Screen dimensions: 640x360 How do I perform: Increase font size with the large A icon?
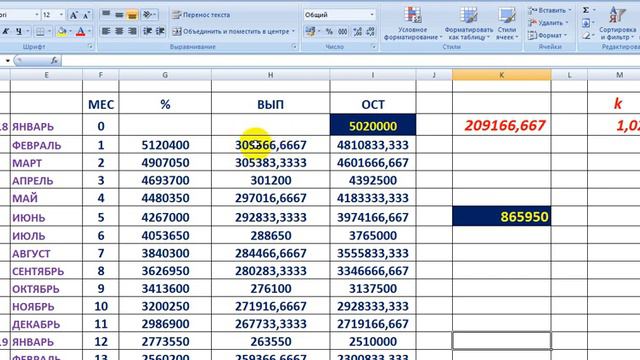pyautogui.click(x=73, y=15)
